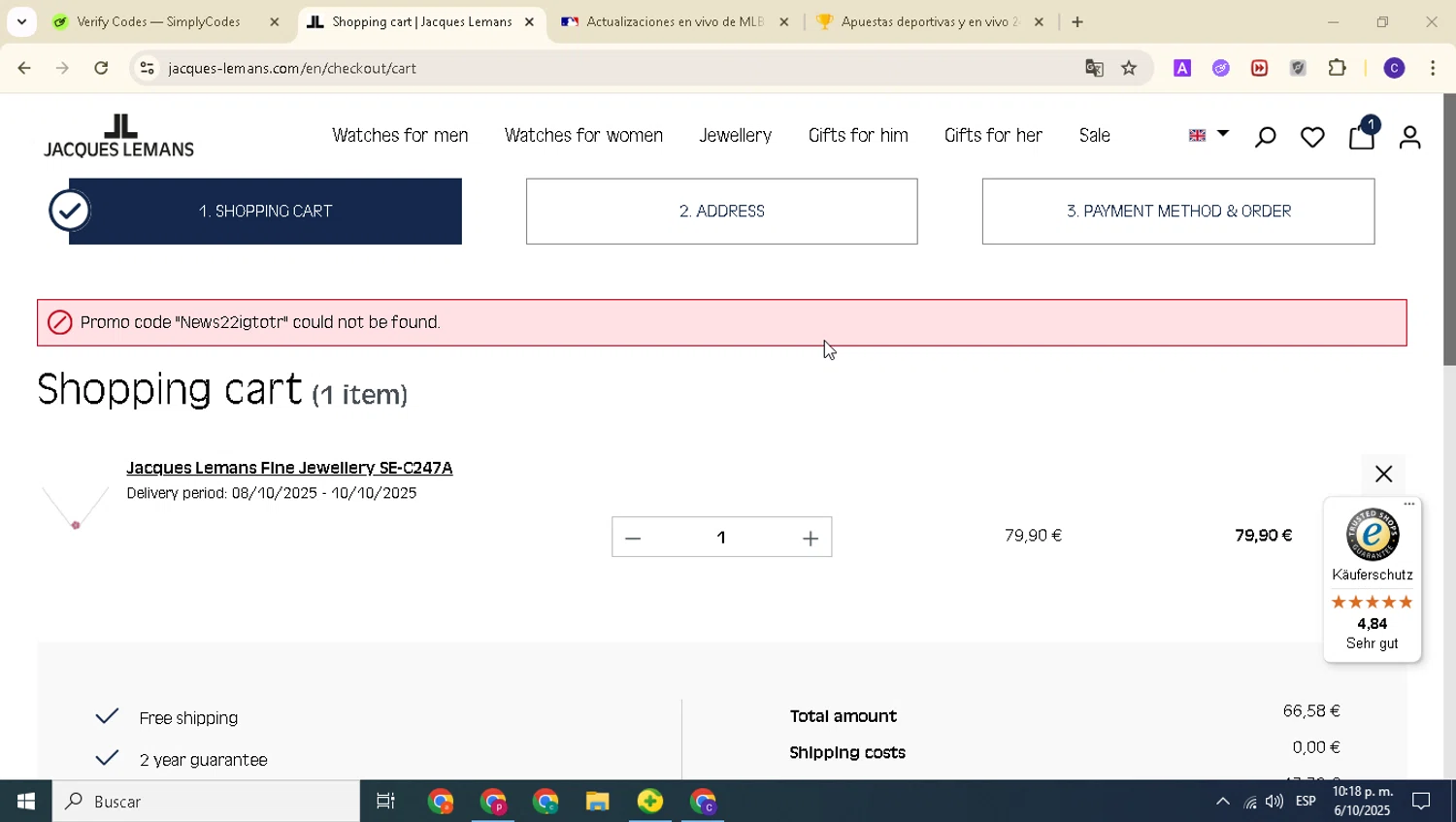This screenshot has height=822, width=1456.
Task: Click the browser forward arrow
Action: (62, 68)
